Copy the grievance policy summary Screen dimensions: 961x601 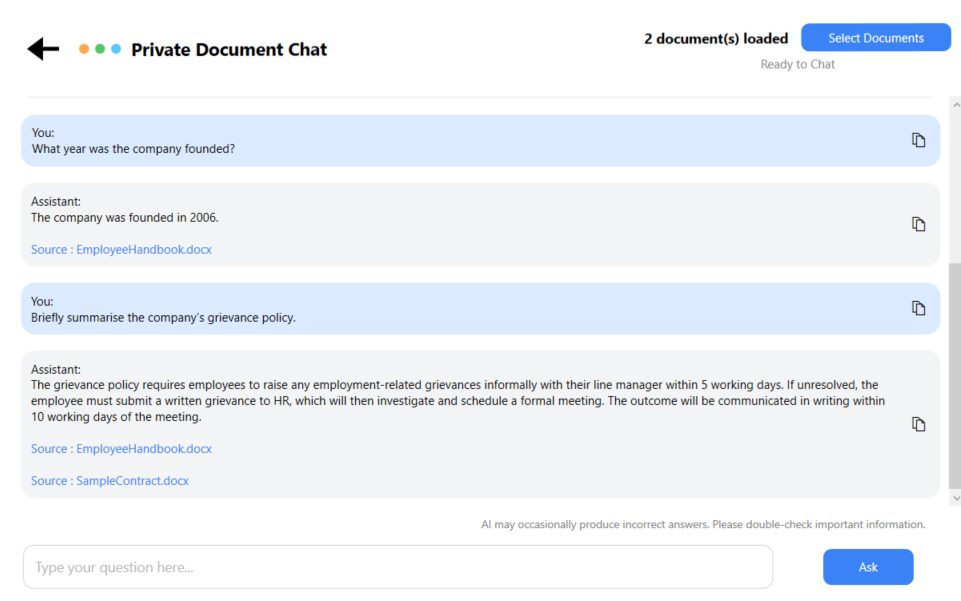point(918,424)
